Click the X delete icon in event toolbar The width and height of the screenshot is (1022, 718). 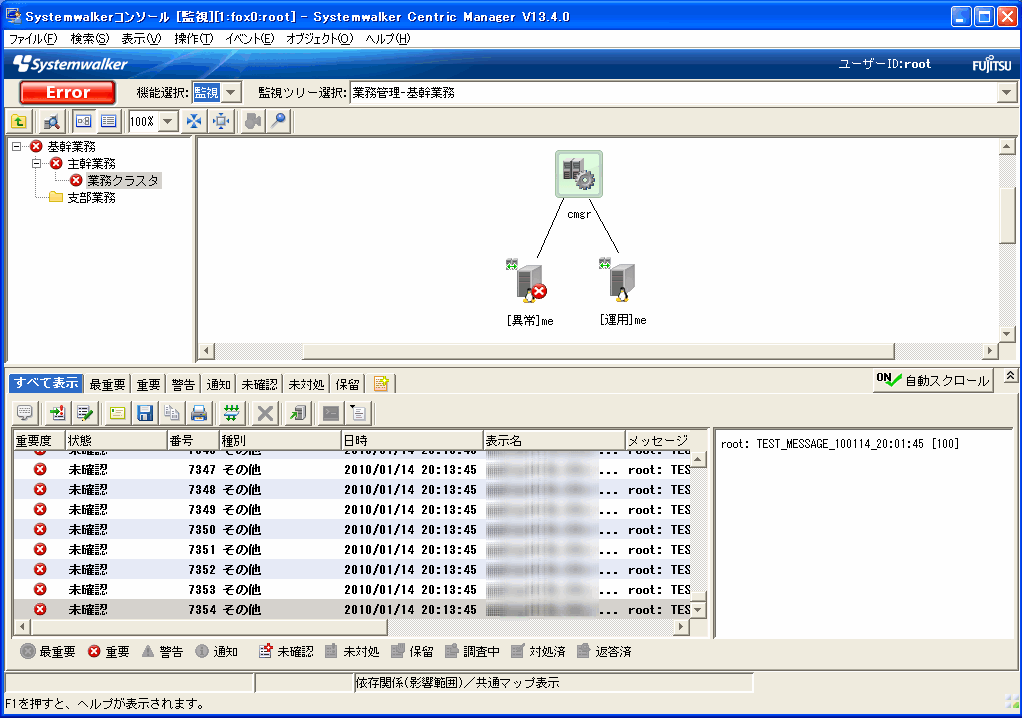tap(265, 413)
